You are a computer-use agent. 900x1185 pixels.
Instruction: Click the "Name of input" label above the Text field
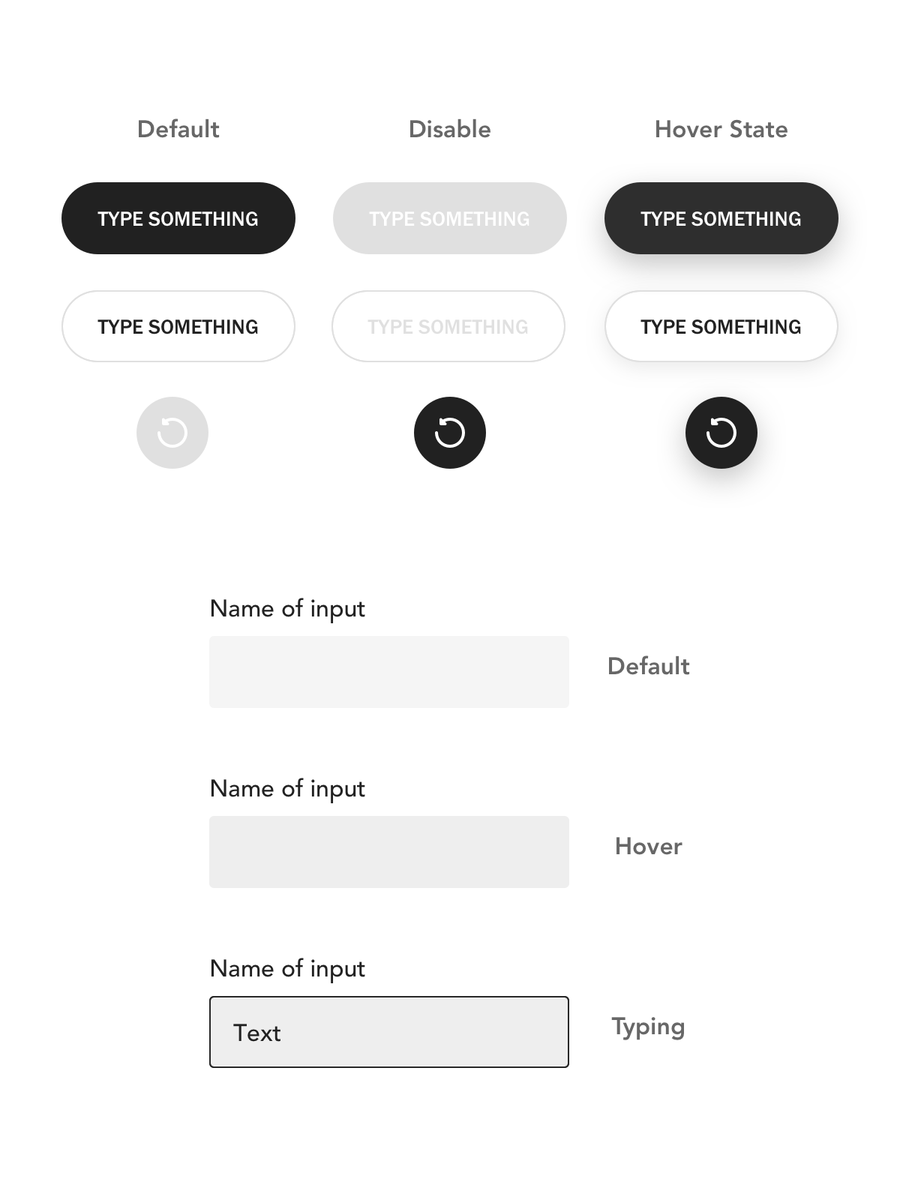point(287,969)
